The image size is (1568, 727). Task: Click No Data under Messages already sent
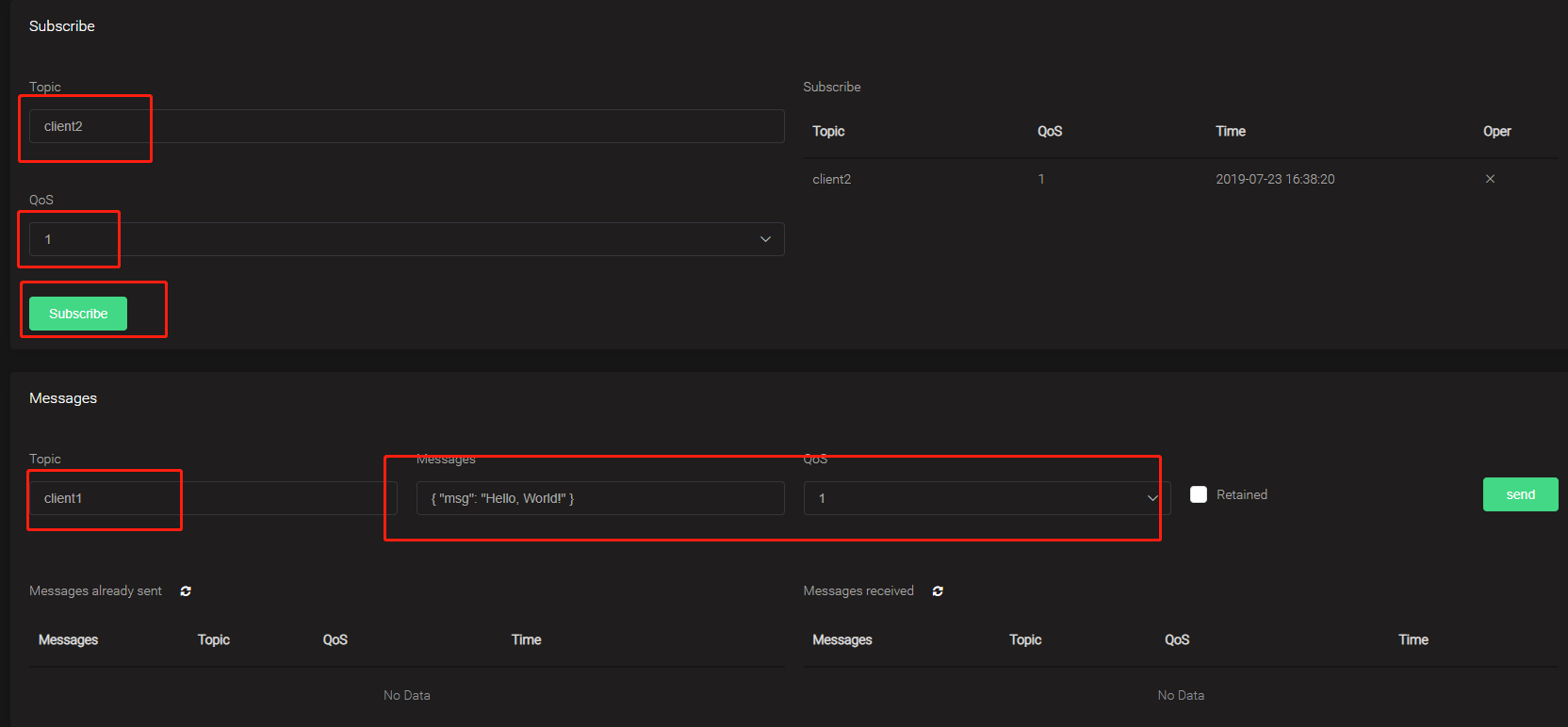pos(407,695)
